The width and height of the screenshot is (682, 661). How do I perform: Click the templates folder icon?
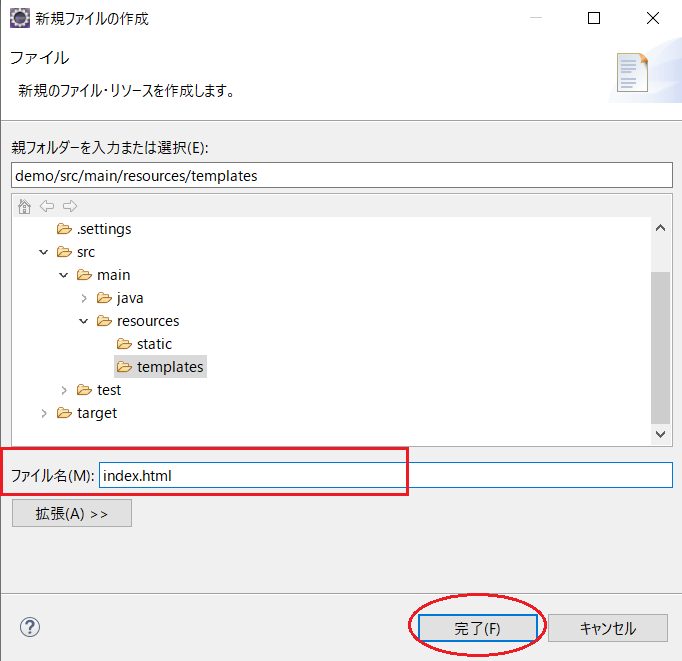point(124,367)
